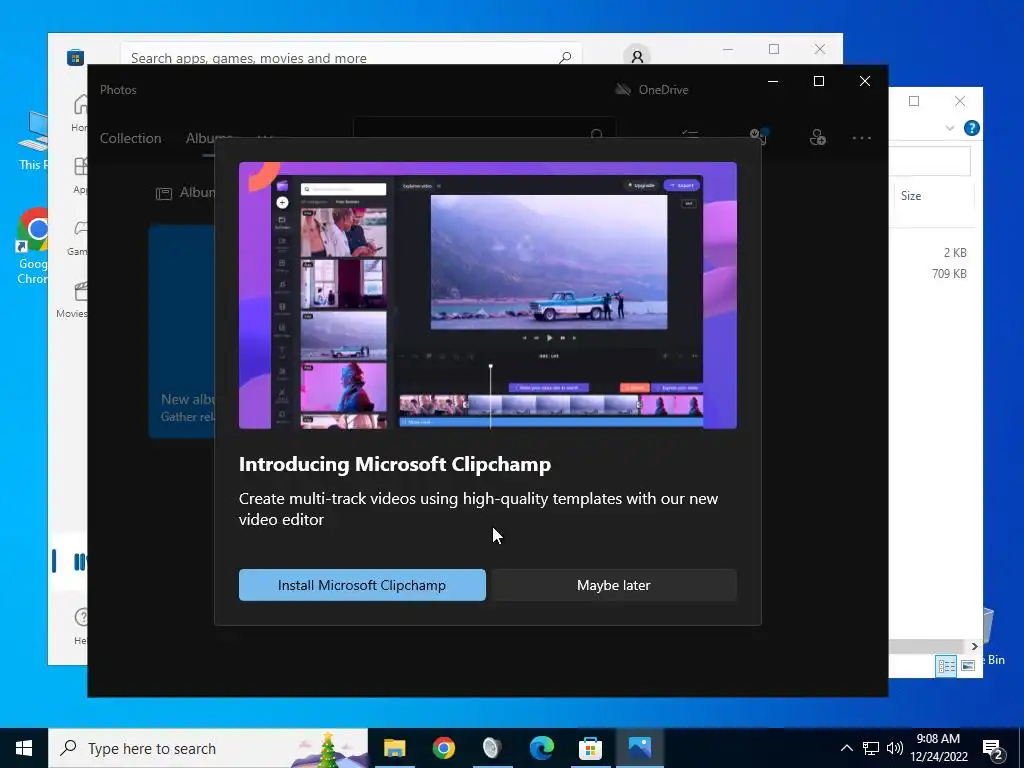This screenshot has width=1024, height=768.
Task: Click the Photos select checklist icon
Action: (x=690, y=134)
